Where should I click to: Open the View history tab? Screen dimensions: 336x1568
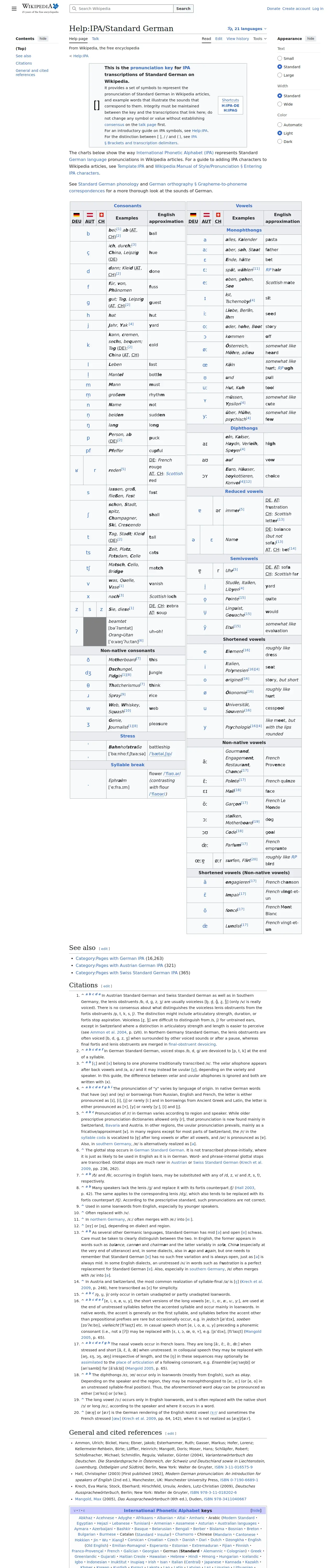pos(238,38)
